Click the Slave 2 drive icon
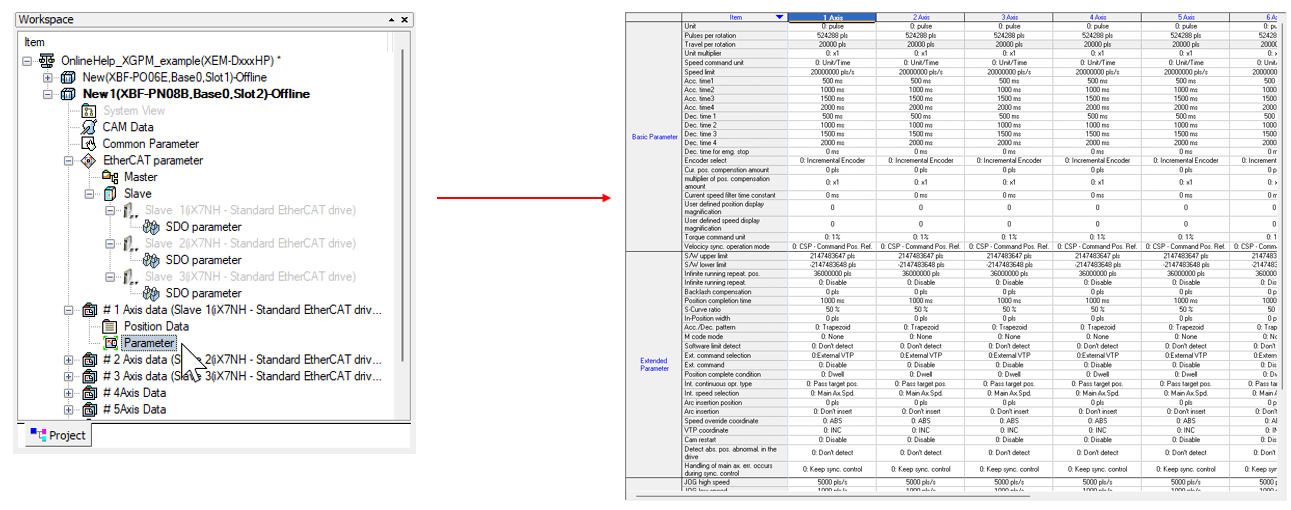This screenshot has width=1291, height=510. click(x=131, y=243)
